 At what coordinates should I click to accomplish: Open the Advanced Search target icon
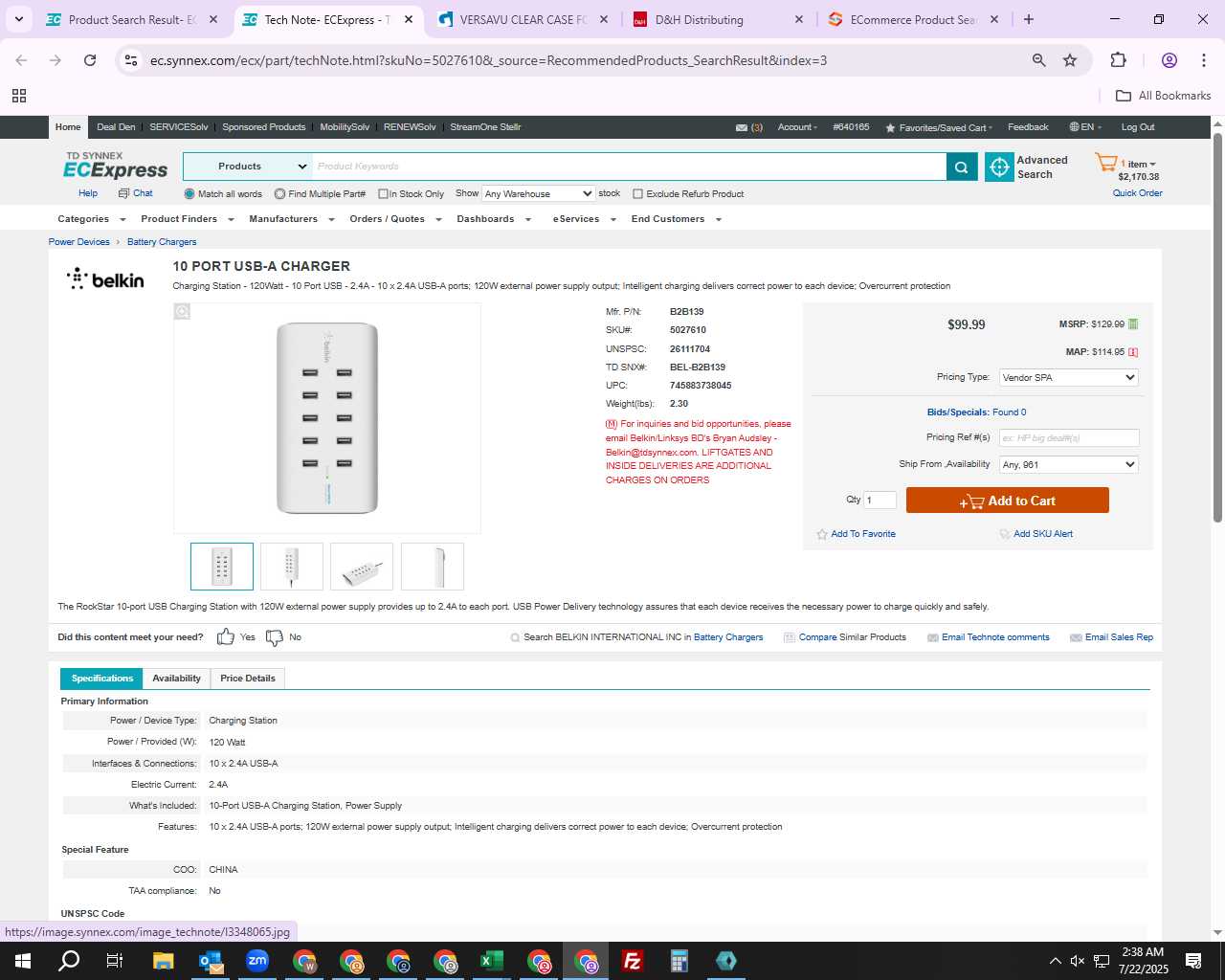[x=999, y=167]
